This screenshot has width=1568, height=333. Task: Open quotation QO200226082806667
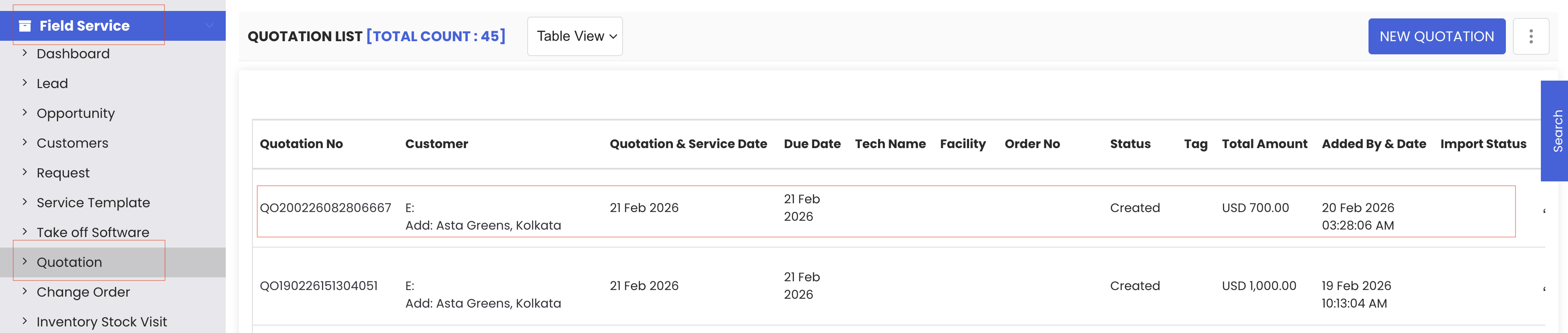tap(325, 208)
